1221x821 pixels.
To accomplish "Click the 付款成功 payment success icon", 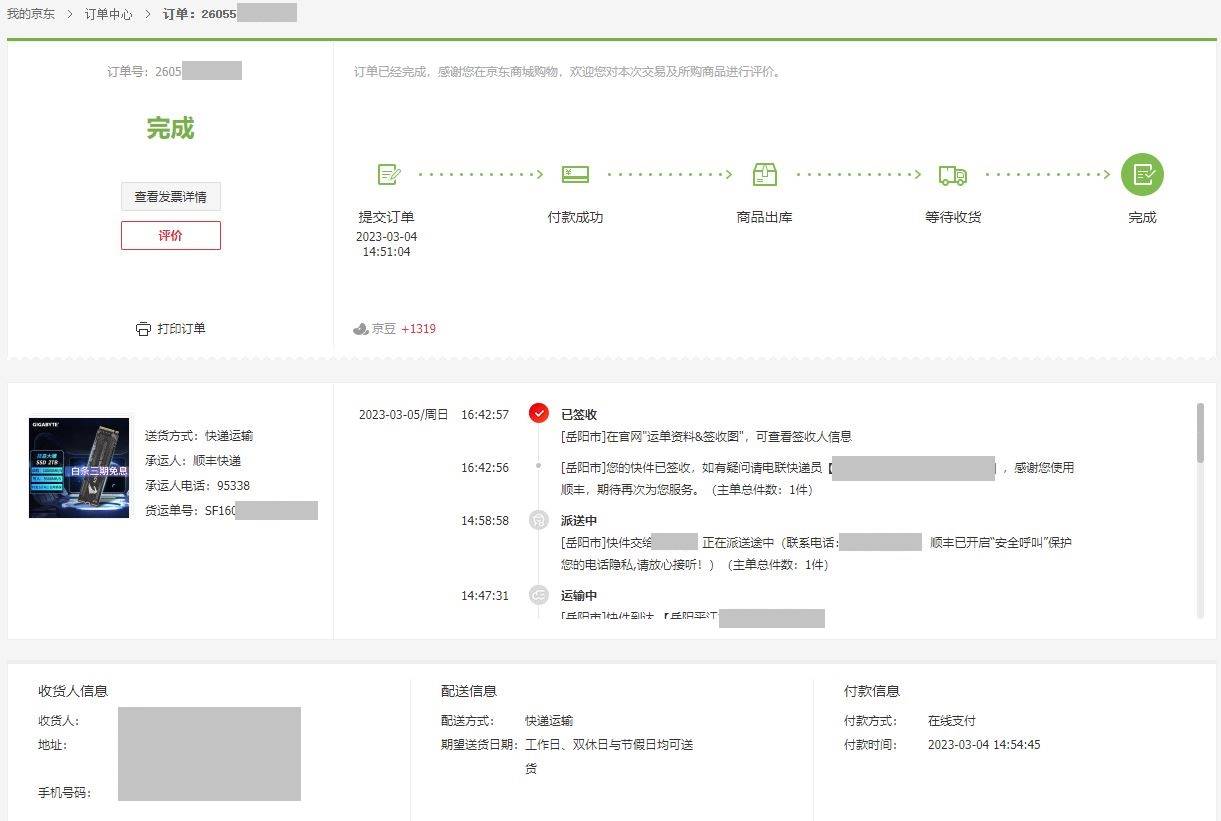I will pyautogui.click(x=575, y=173).
